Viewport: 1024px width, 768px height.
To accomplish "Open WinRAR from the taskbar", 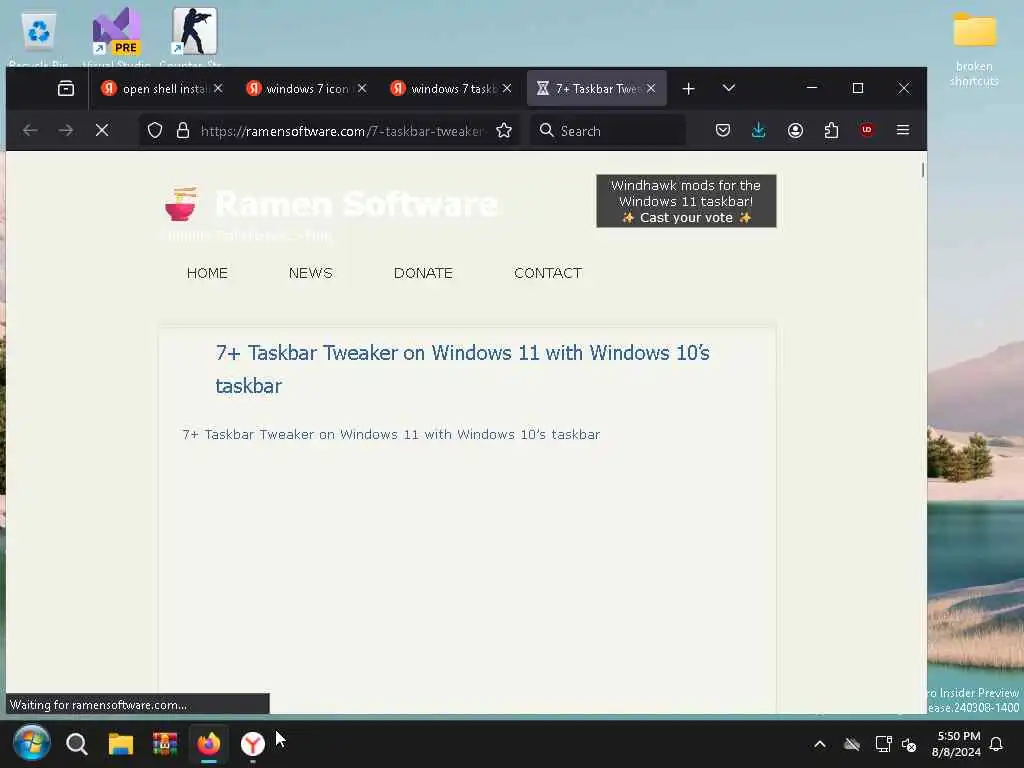I will pos(165,744).
